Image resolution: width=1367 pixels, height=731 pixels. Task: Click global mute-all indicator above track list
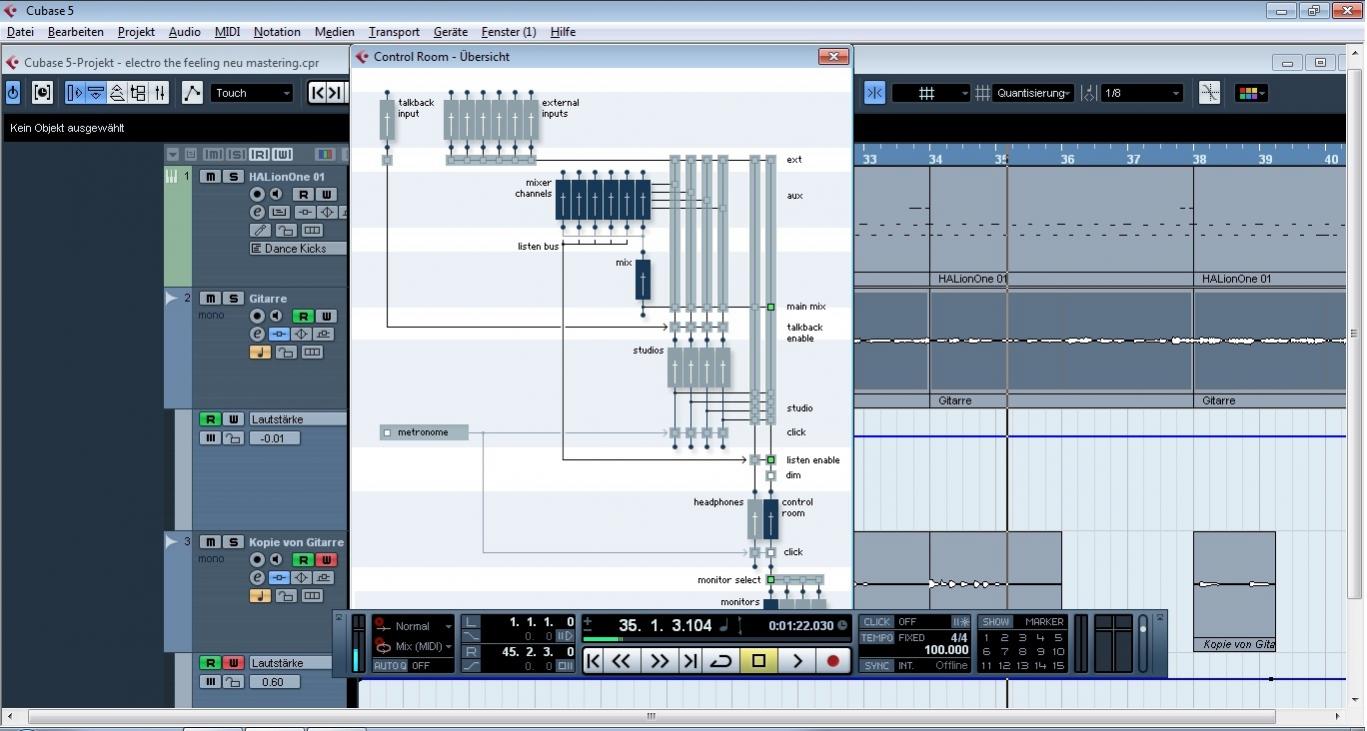tap(213, 154)
